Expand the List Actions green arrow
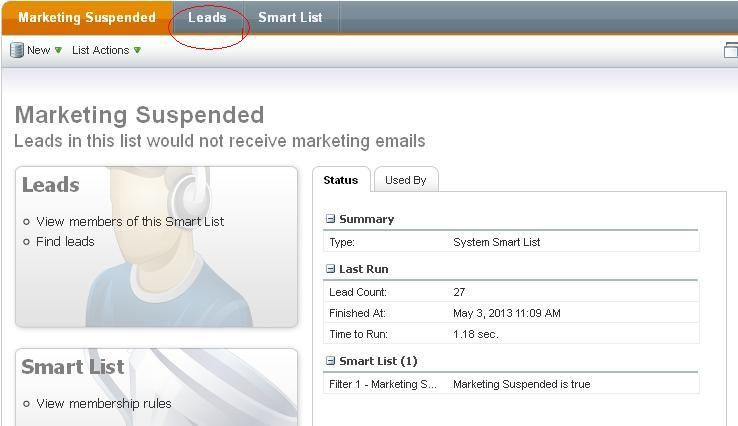 137,51
